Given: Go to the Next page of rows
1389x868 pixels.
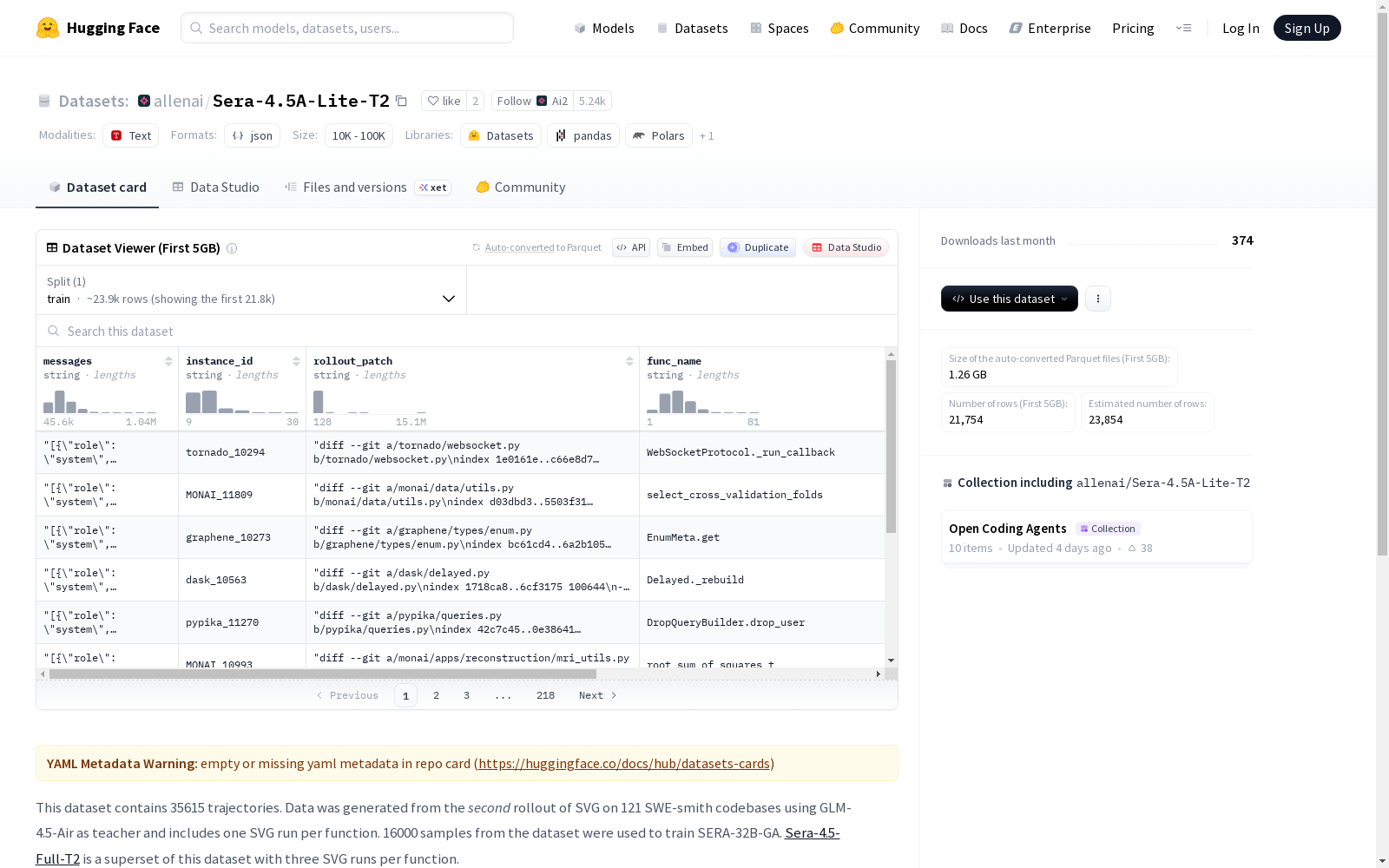Looking at the screenshot, I should tap(598, 695).
